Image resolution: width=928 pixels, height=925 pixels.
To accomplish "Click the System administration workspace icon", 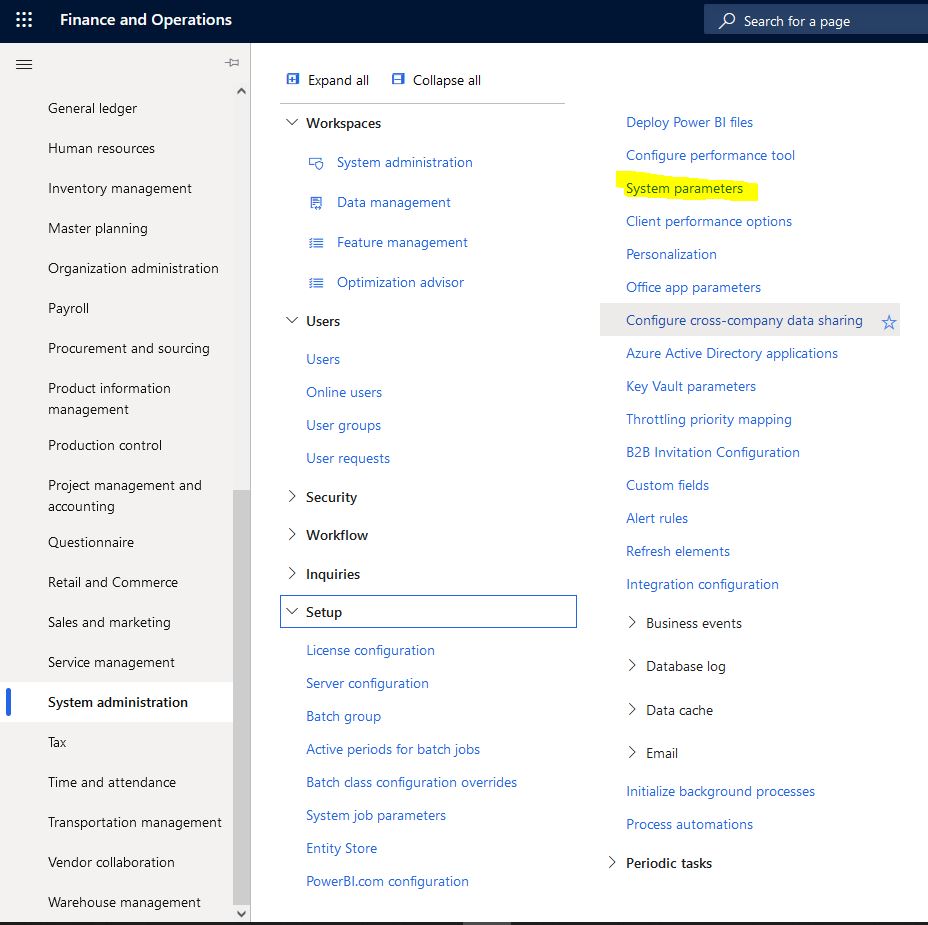I will (x=316, y=163).
